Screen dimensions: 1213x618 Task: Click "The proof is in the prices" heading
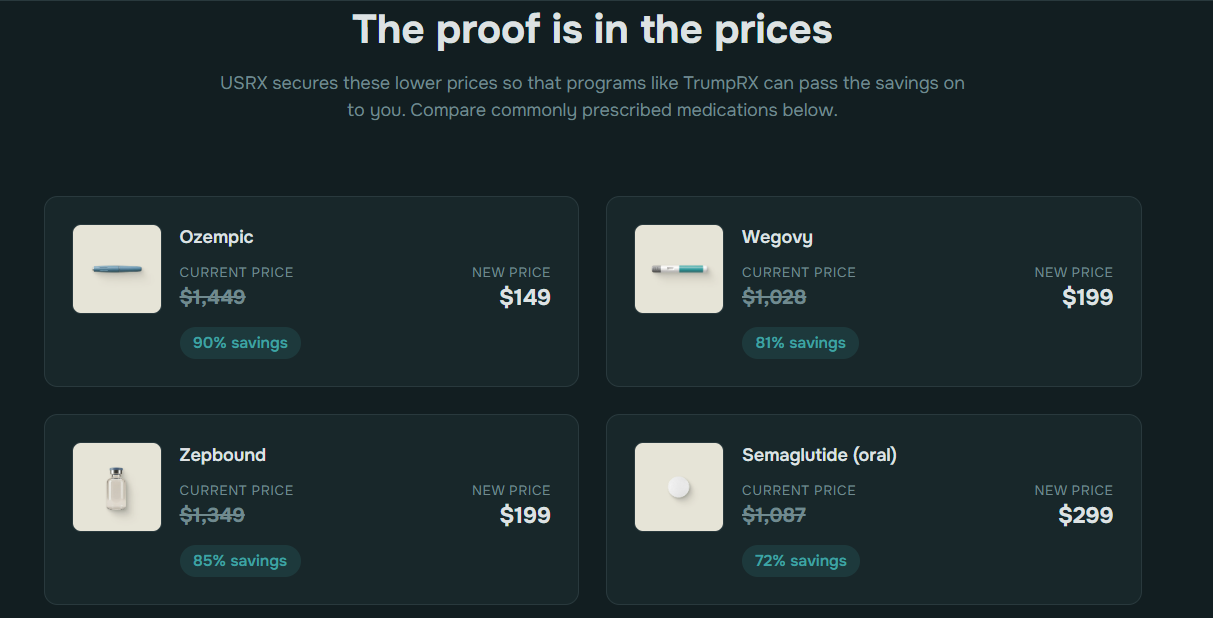(592, 30)
